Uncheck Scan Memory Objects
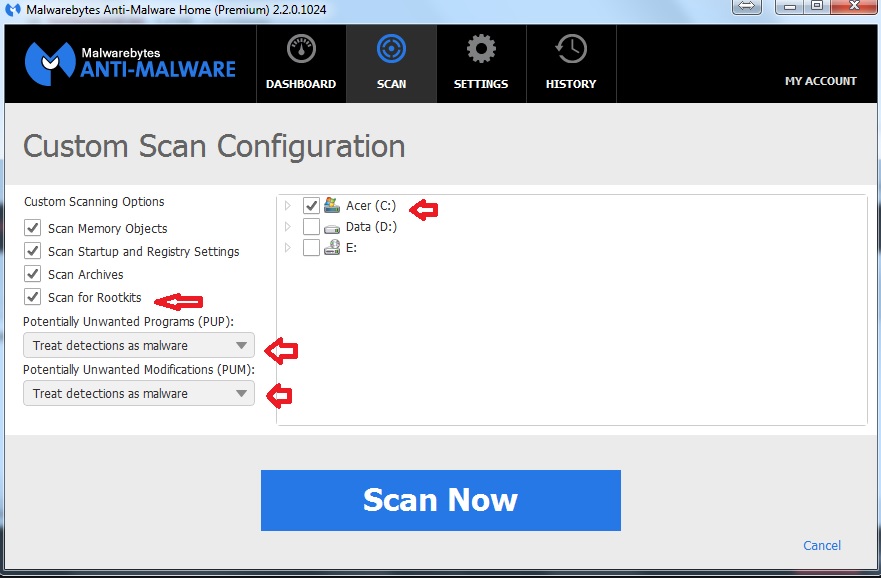Image resolution: width=881 pixels, height=578 pixels. (33, 228)
